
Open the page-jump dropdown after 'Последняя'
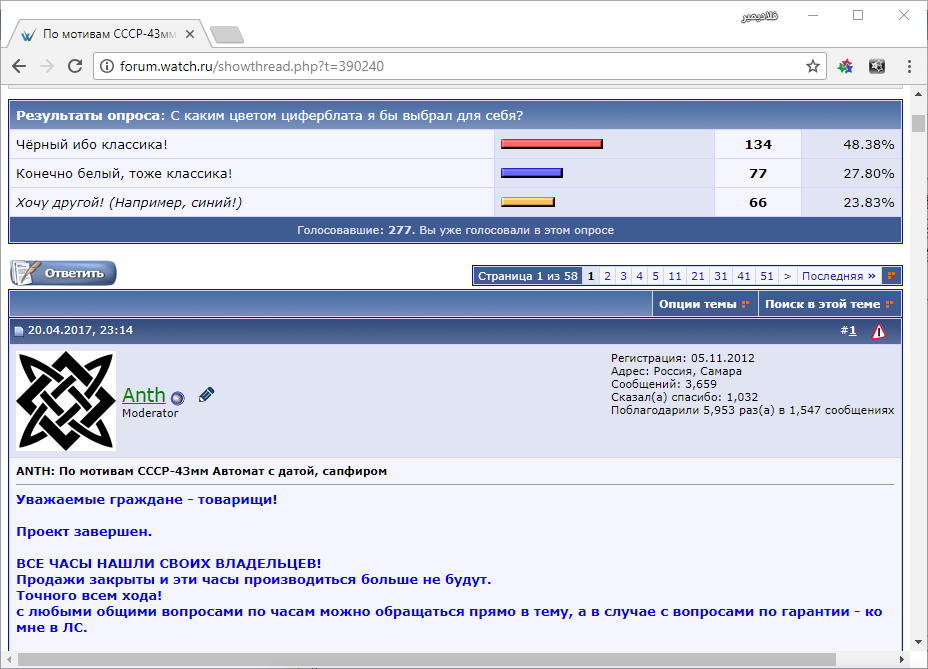point(890,276)
